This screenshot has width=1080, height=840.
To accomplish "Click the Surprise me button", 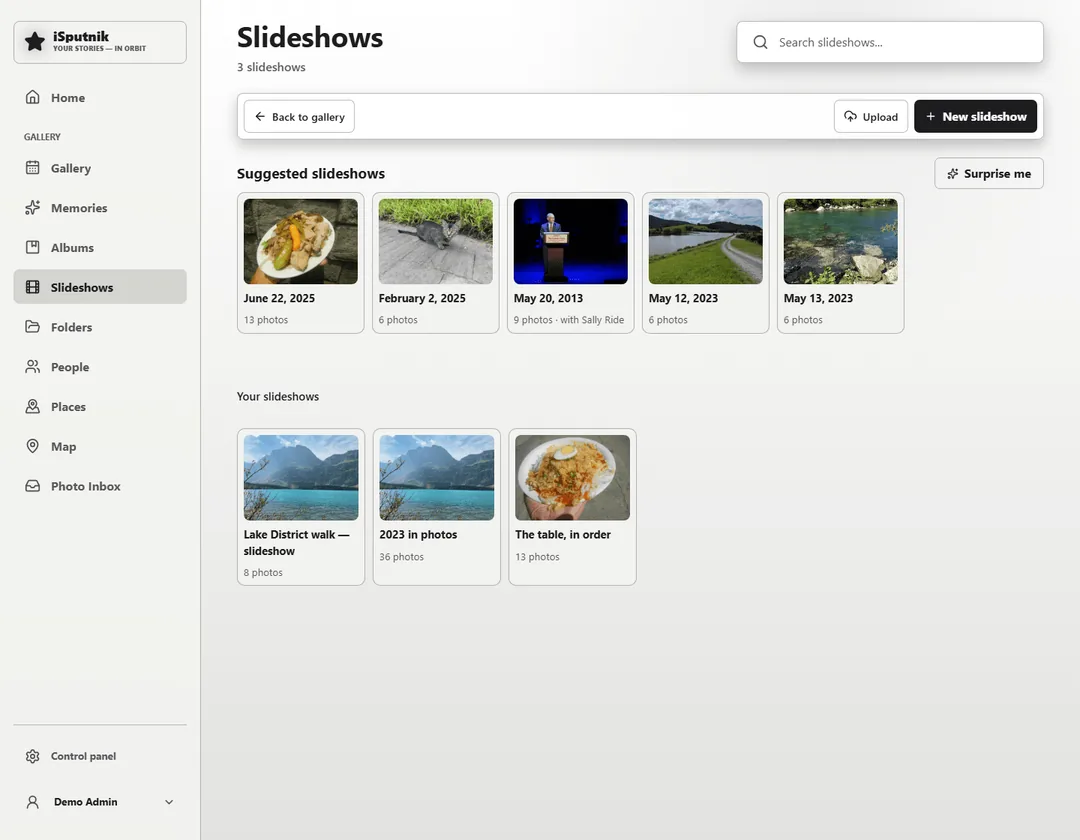I will (988, 174).
